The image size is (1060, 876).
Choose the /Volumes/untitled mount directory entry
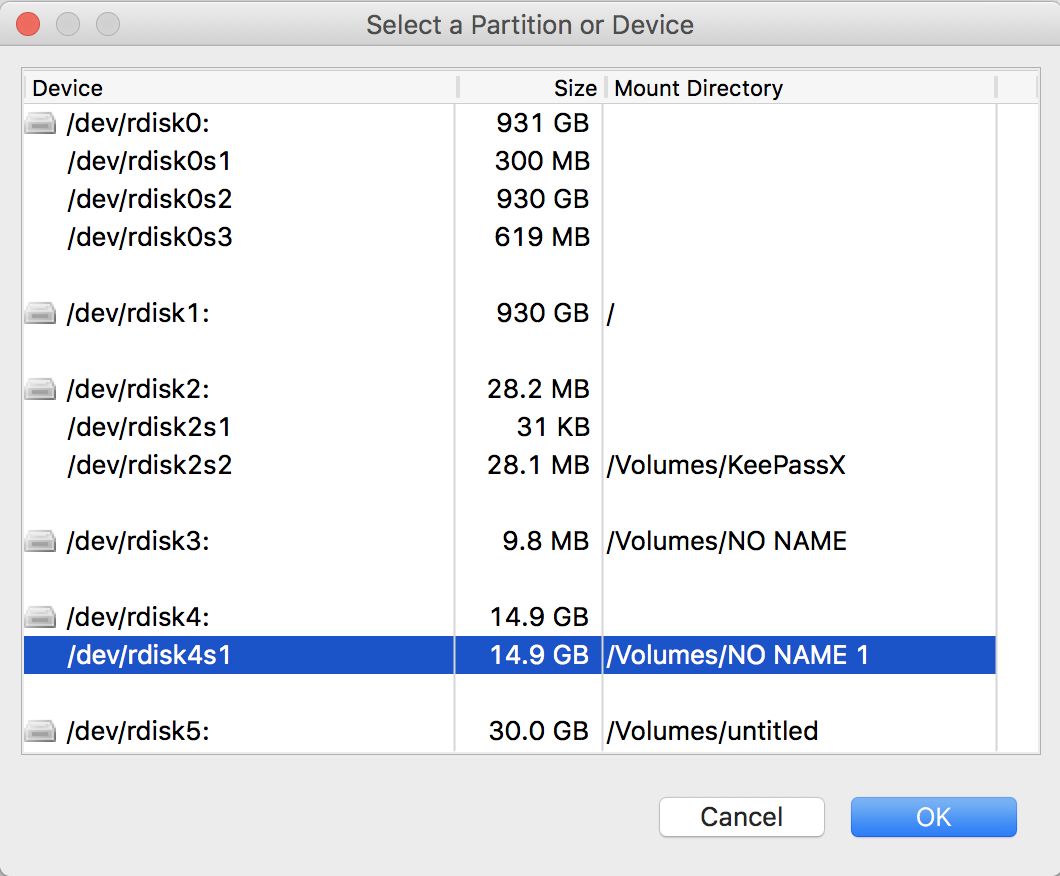(712, 732)
